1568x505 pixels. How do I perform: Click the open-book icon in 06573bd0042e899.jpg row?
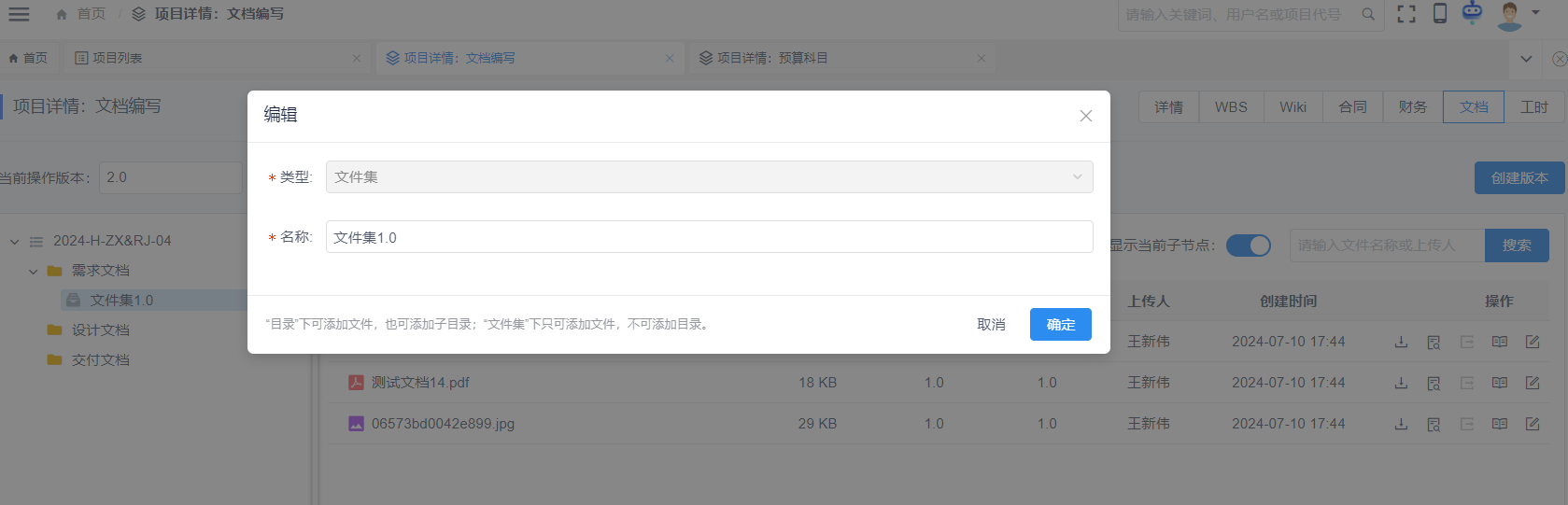click(1500, 424)
